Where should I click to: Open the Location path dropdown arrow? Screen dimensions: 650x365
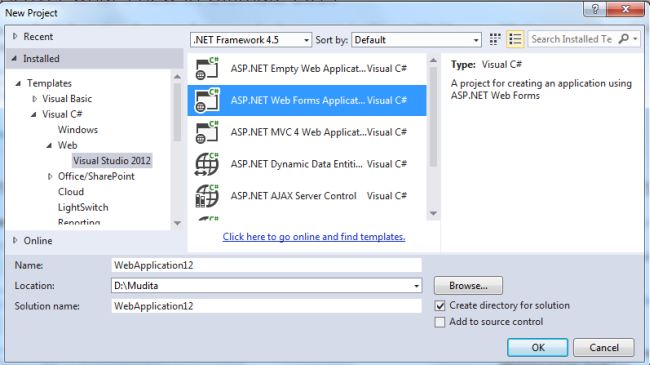pyautogui.click(x=416, y=286)
